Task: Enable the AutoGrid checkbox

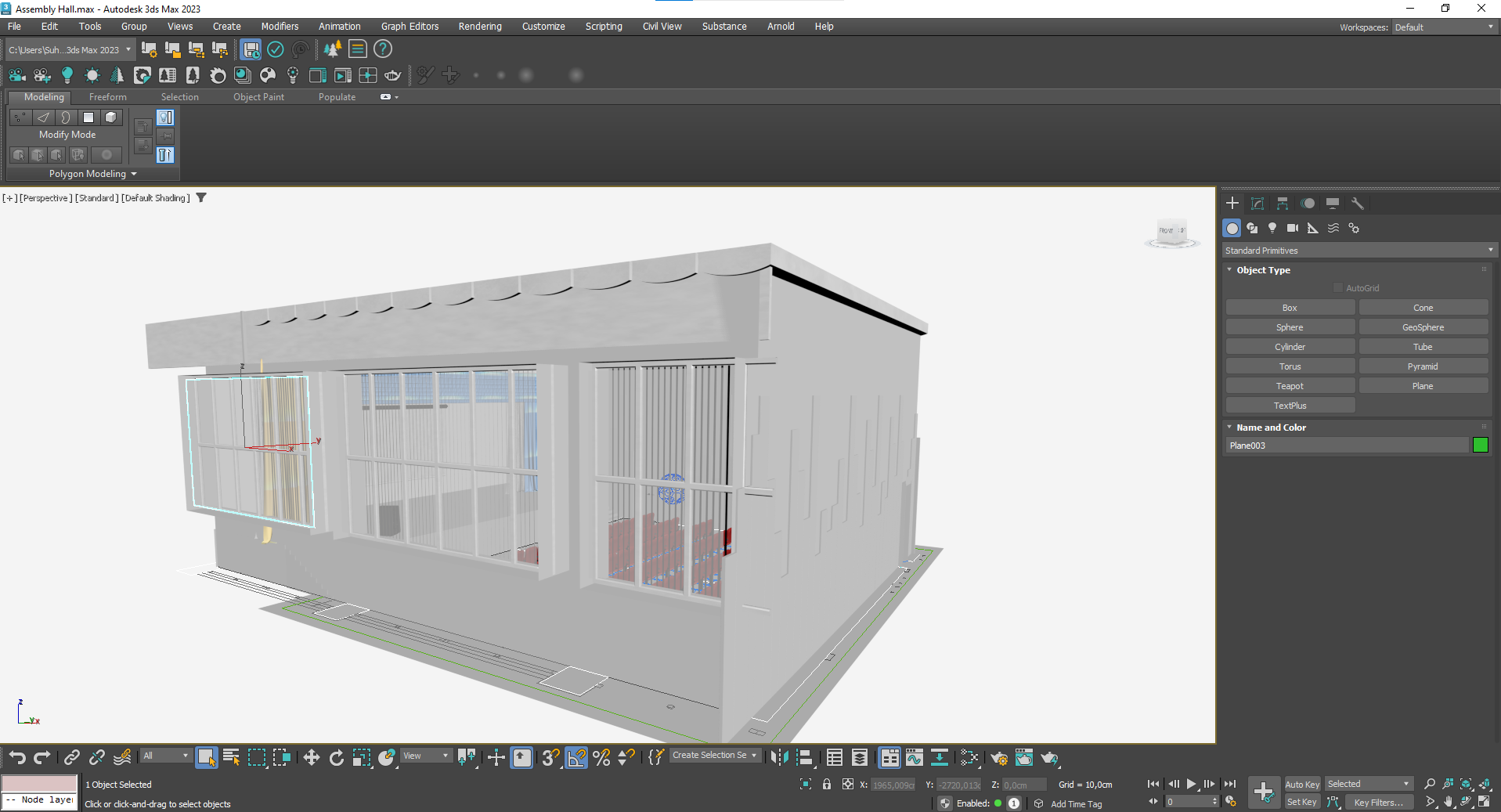Action: pos(1338,288)
